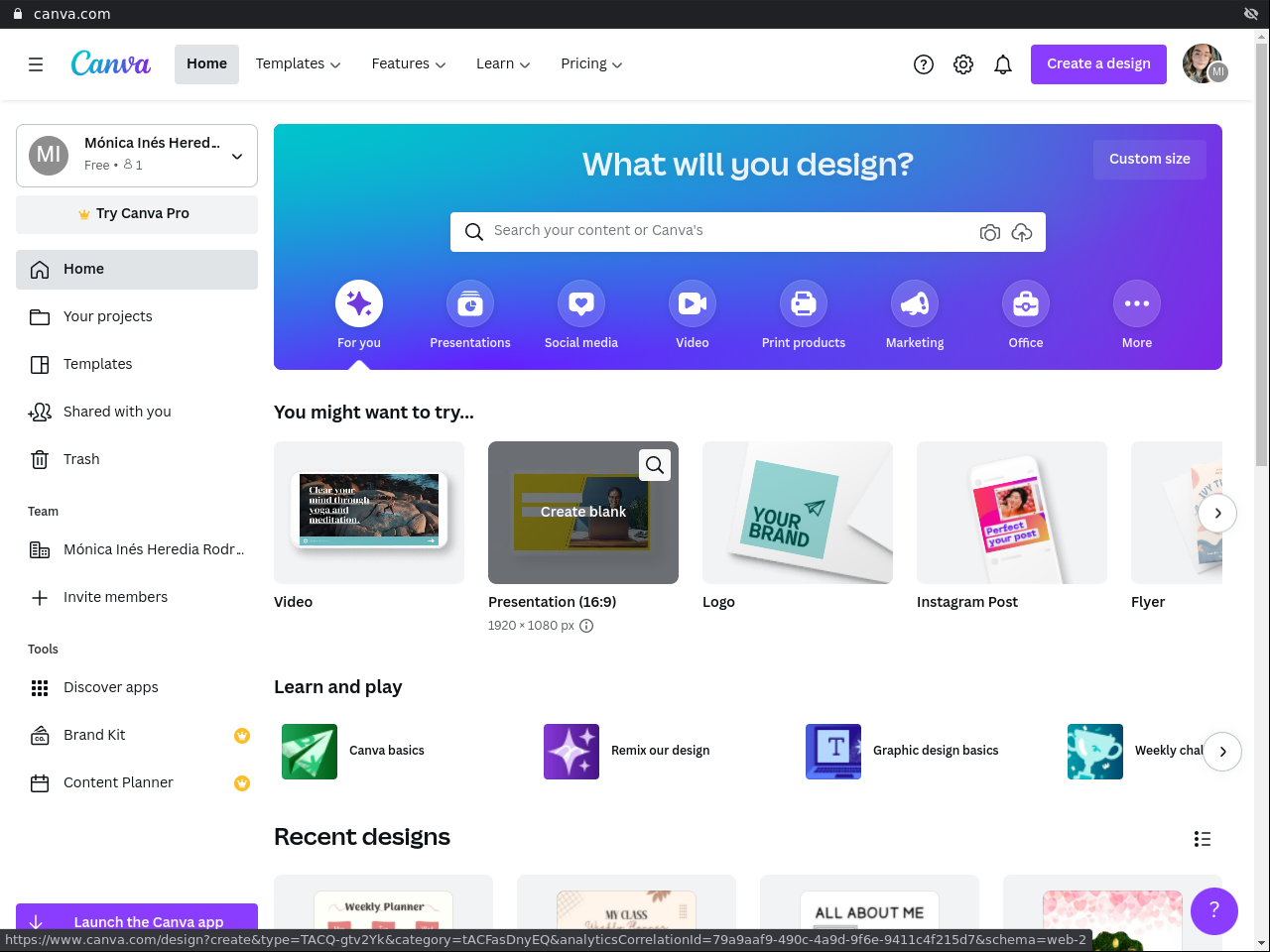Click Try Canva Pro button
Viewport: 1270px width, 952px height.
click(x=137, y=214)
